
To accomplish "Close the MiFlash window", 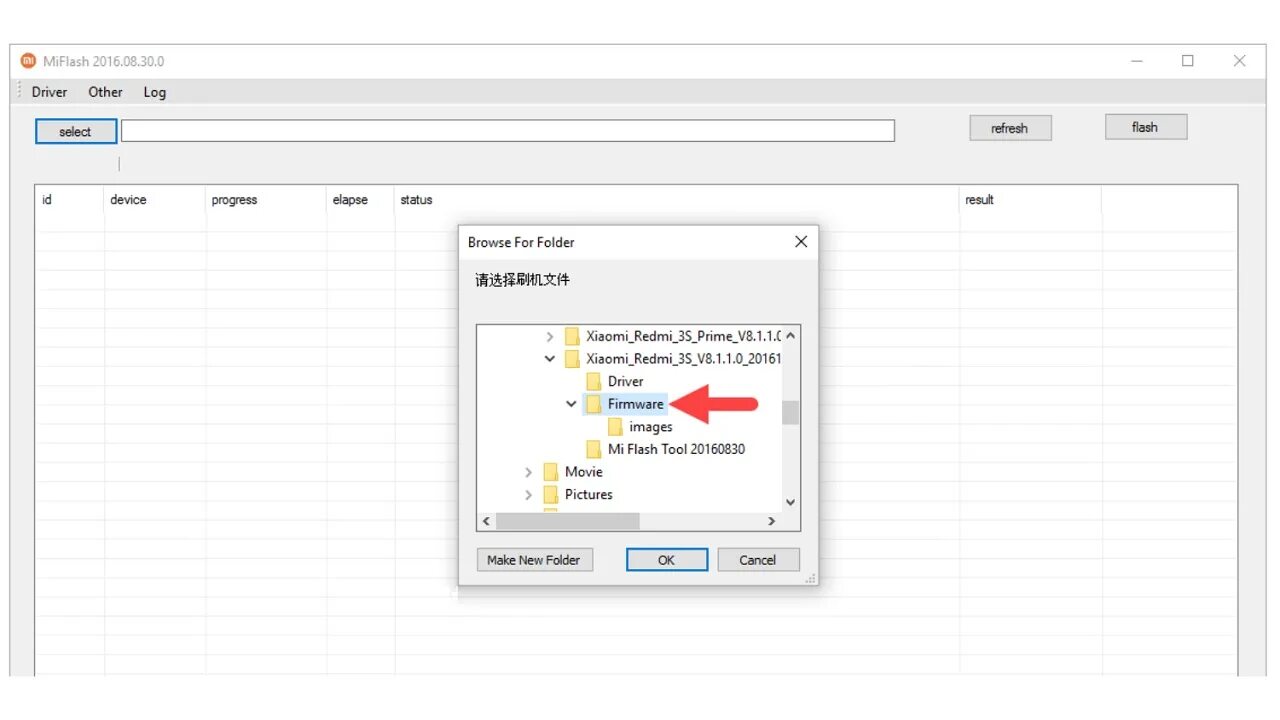I will [1239, 61].
